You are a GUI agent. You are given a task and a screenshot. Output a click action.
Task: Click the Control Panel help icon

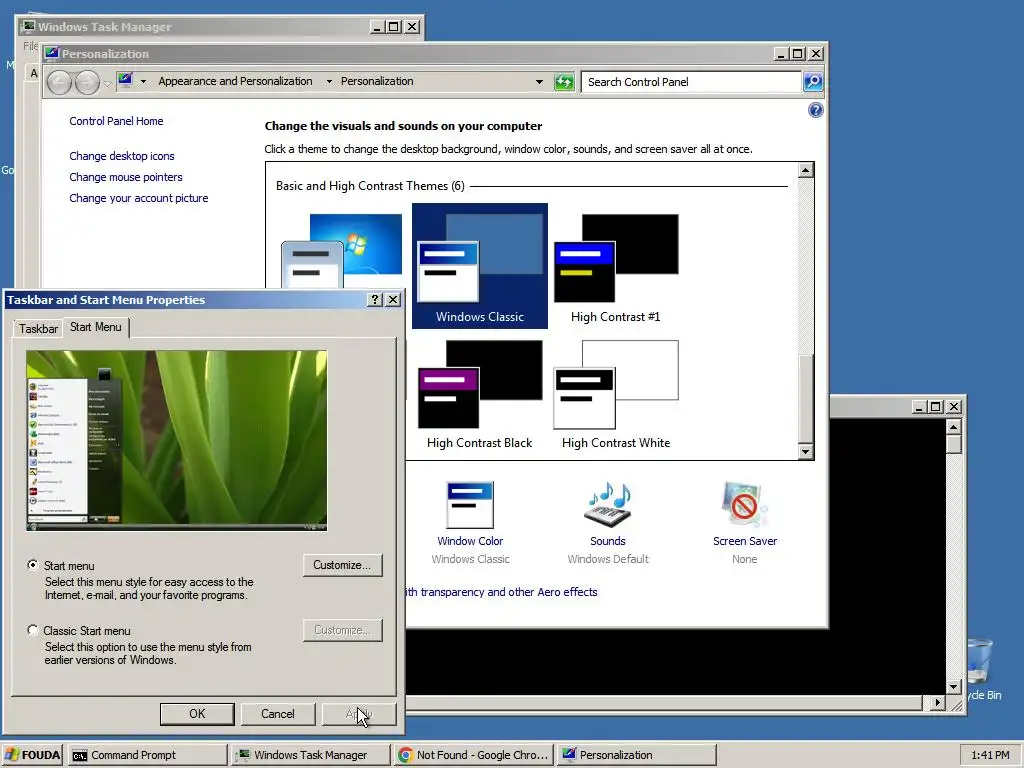[815, 110]
